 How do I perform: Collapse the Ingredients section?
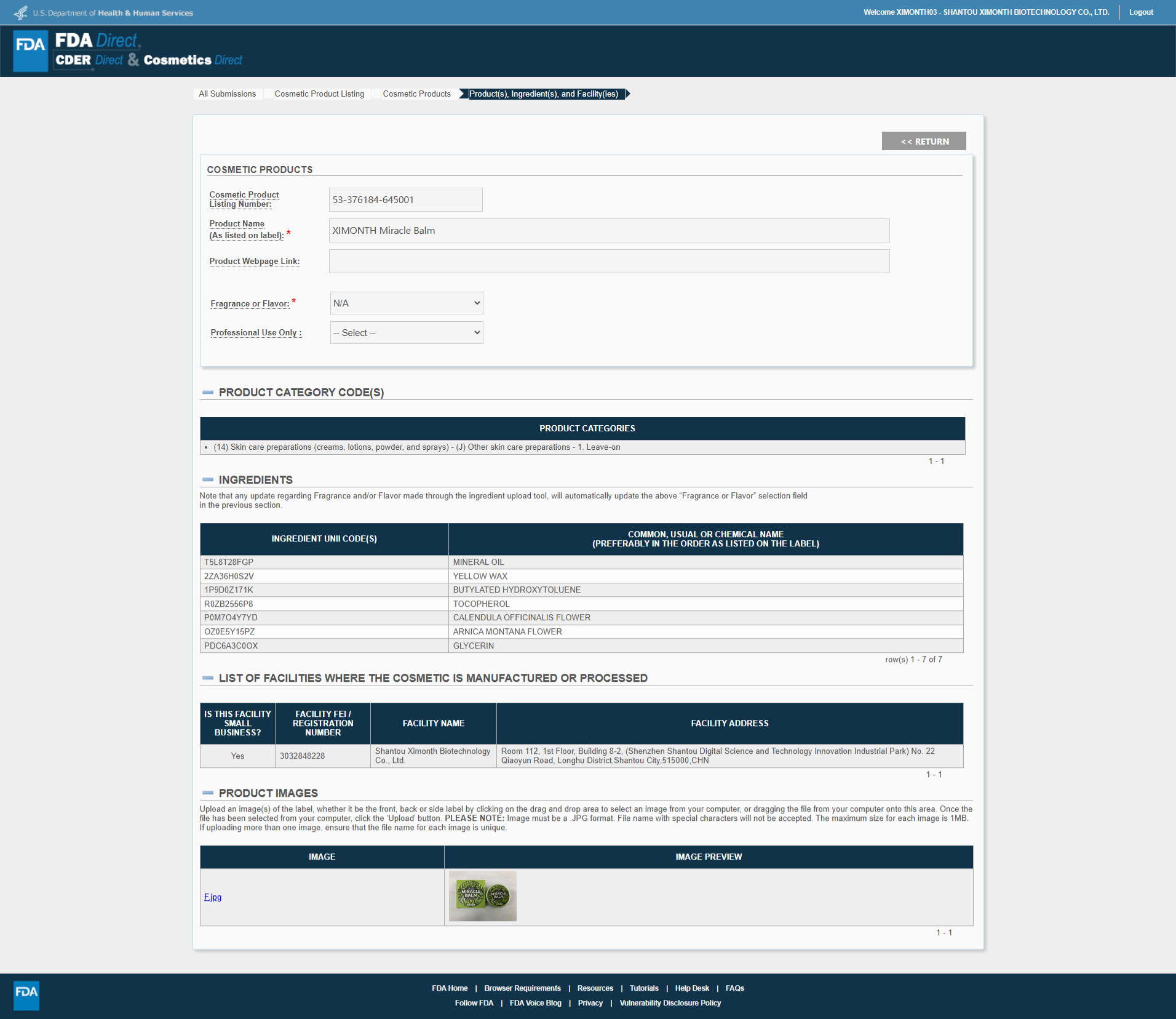click(208, 480)
